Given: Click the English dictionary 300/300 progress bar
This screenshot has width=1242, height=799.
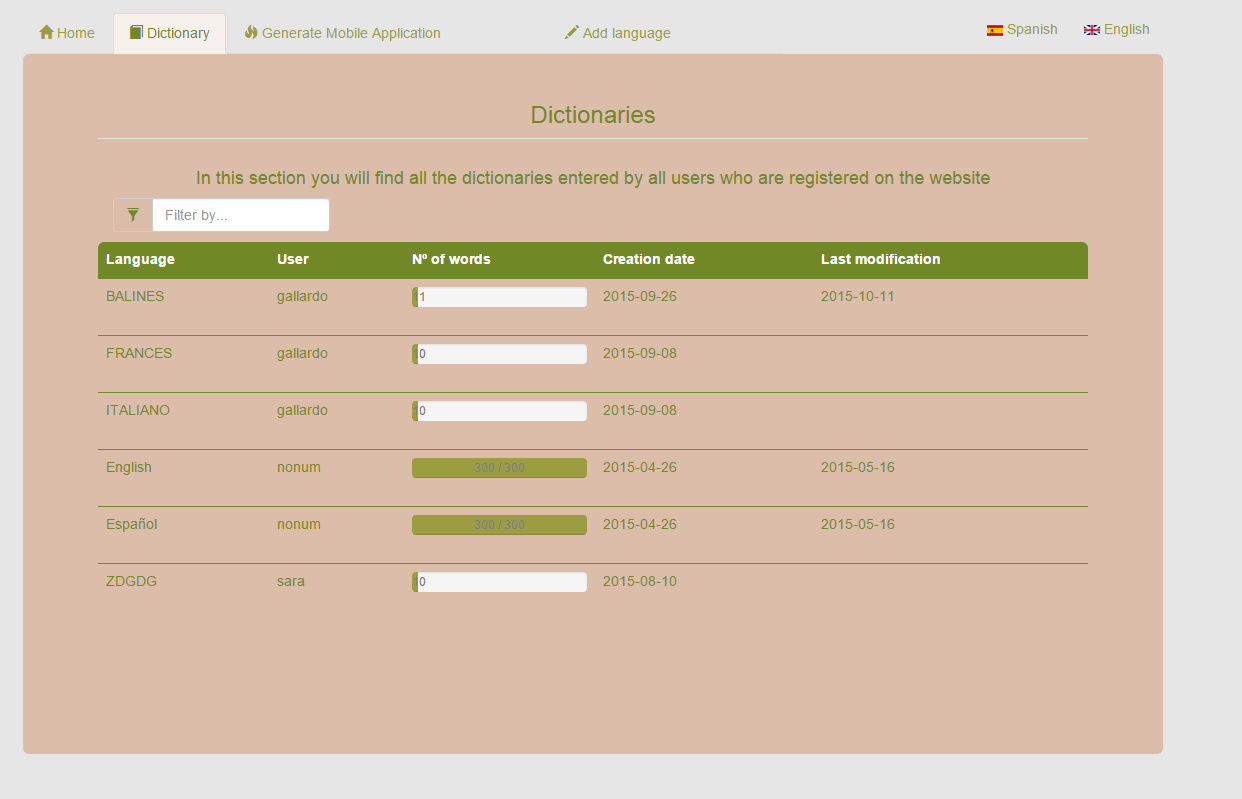Looking at the screenshot, I should pos(499,467).
